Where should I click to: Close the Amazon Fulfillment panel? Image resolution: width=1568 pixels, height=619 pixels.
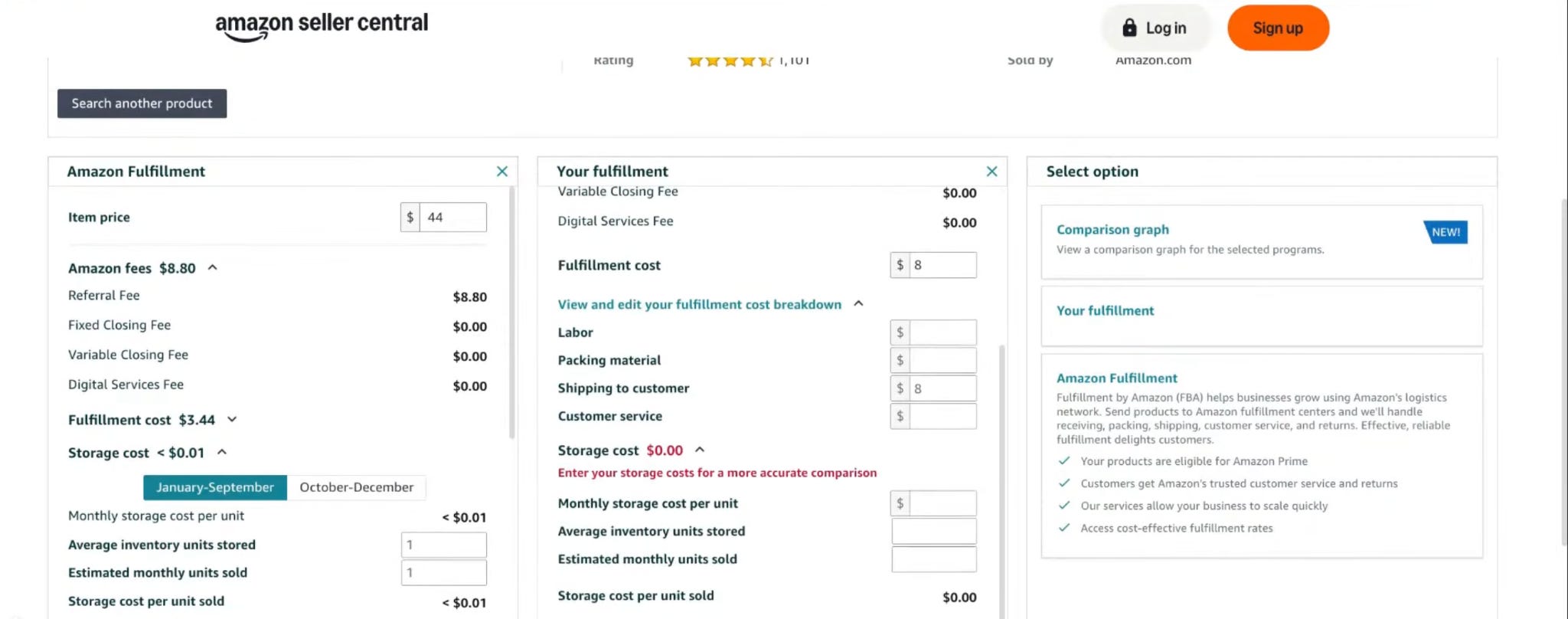(502, 172)
